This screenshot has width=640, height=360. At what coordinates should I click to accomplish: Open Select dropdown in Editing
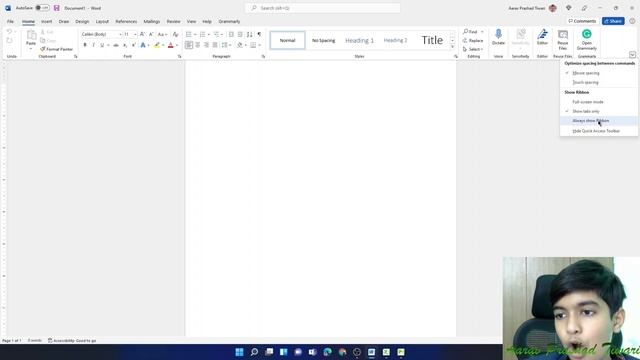[473, 49]
